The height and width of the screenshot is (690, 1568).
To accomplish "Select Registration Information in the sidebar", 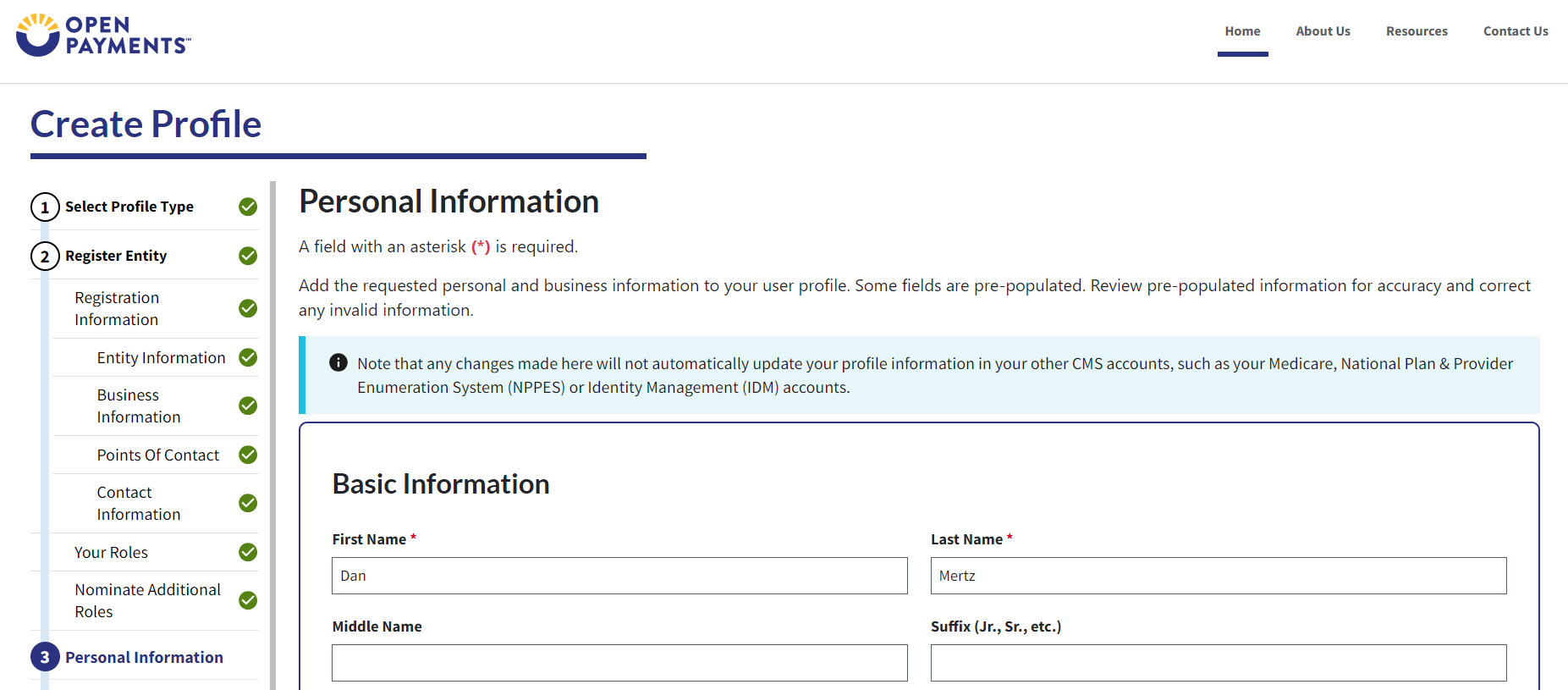I will pyautogui.click(x=117, y=308).
